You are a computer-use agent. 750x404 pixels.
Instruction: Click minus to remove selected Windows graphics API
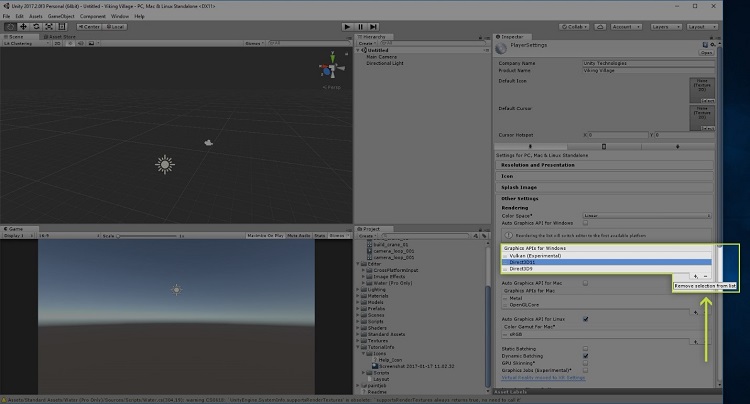[x=706, y=275]
